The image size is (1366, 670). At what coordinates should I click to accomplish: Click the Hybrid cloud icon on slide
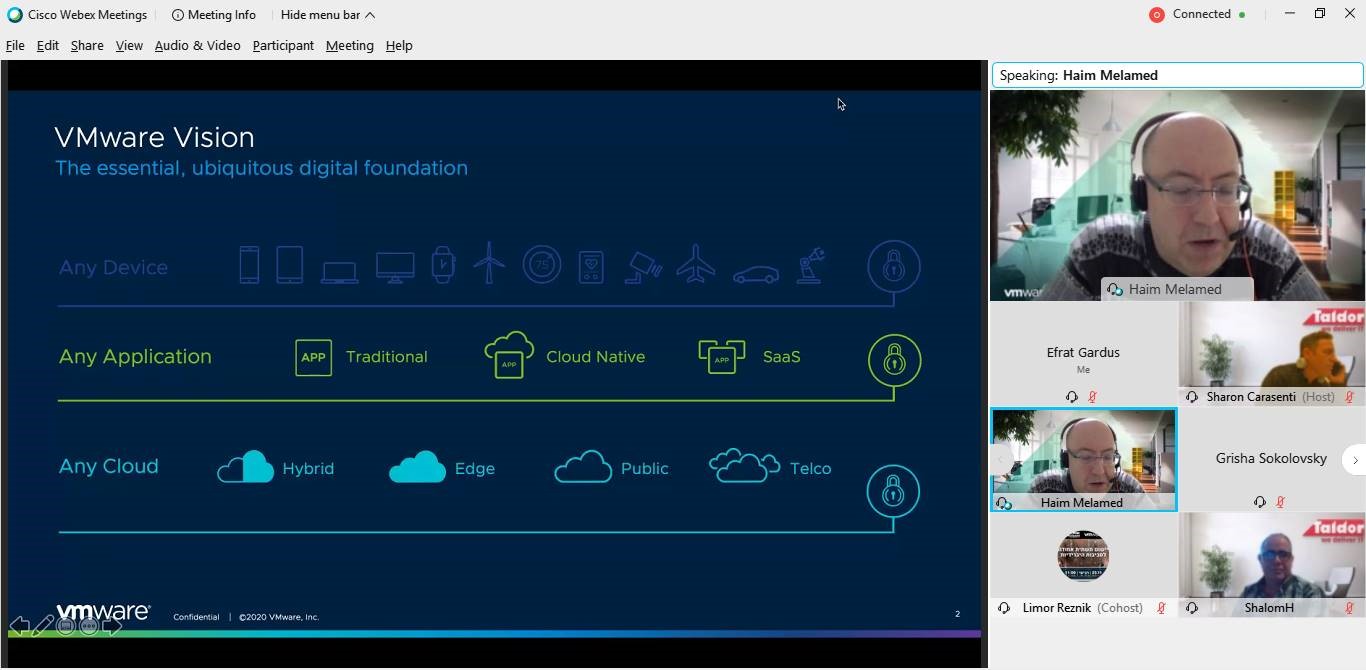[x=245, y=467]
